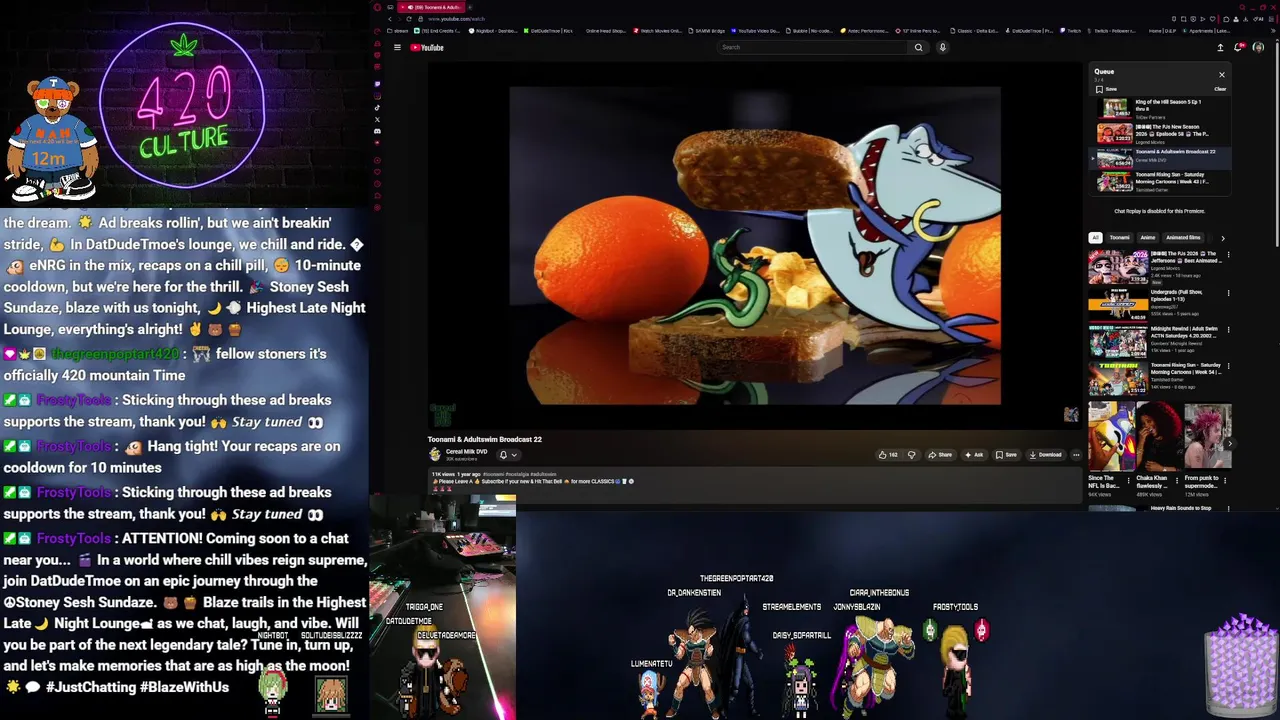Open the Cereal Milk DVD channel name
Screen dimensions: 1280x720
pyautogui.click(x=466, y=452)
